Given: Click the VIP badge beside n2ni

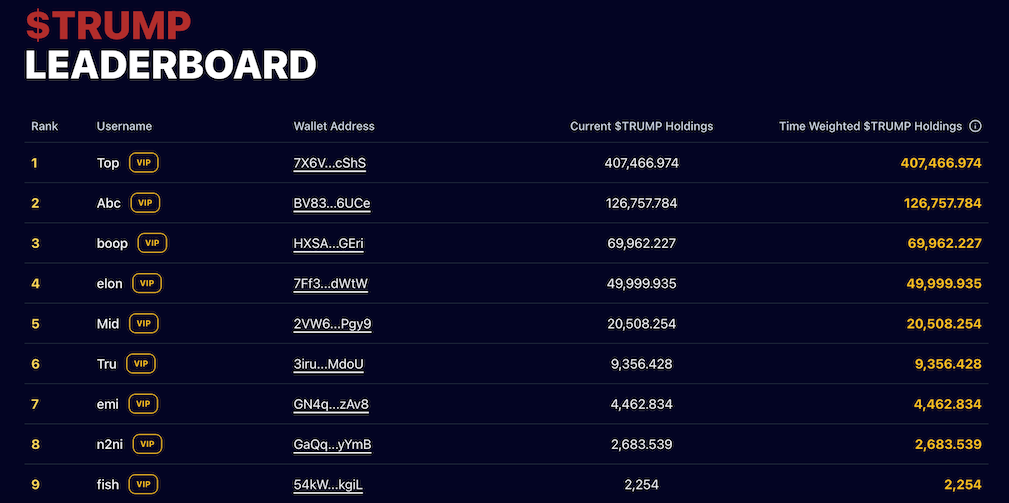Looking at the screenshot, I should tap(147, 444).
